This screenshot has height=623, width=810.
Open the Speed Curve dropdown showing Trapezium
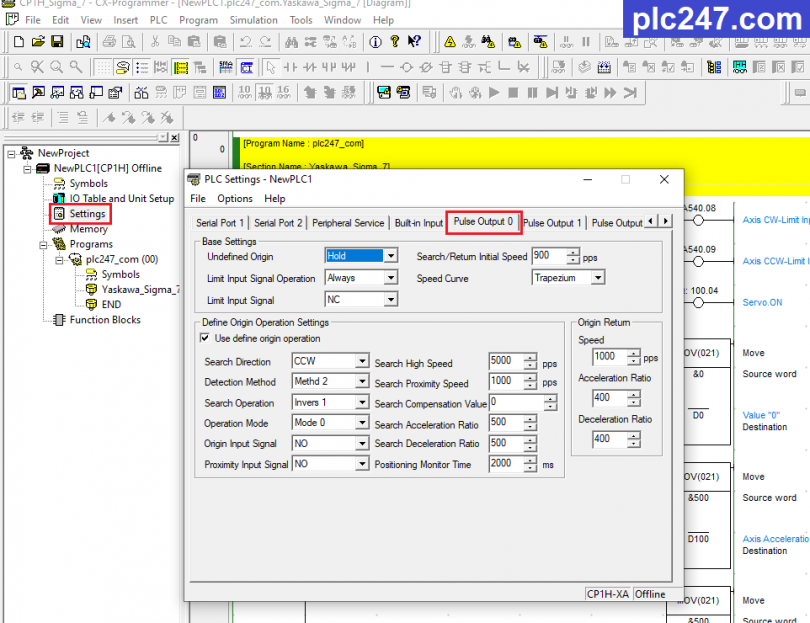coord(598,277)
